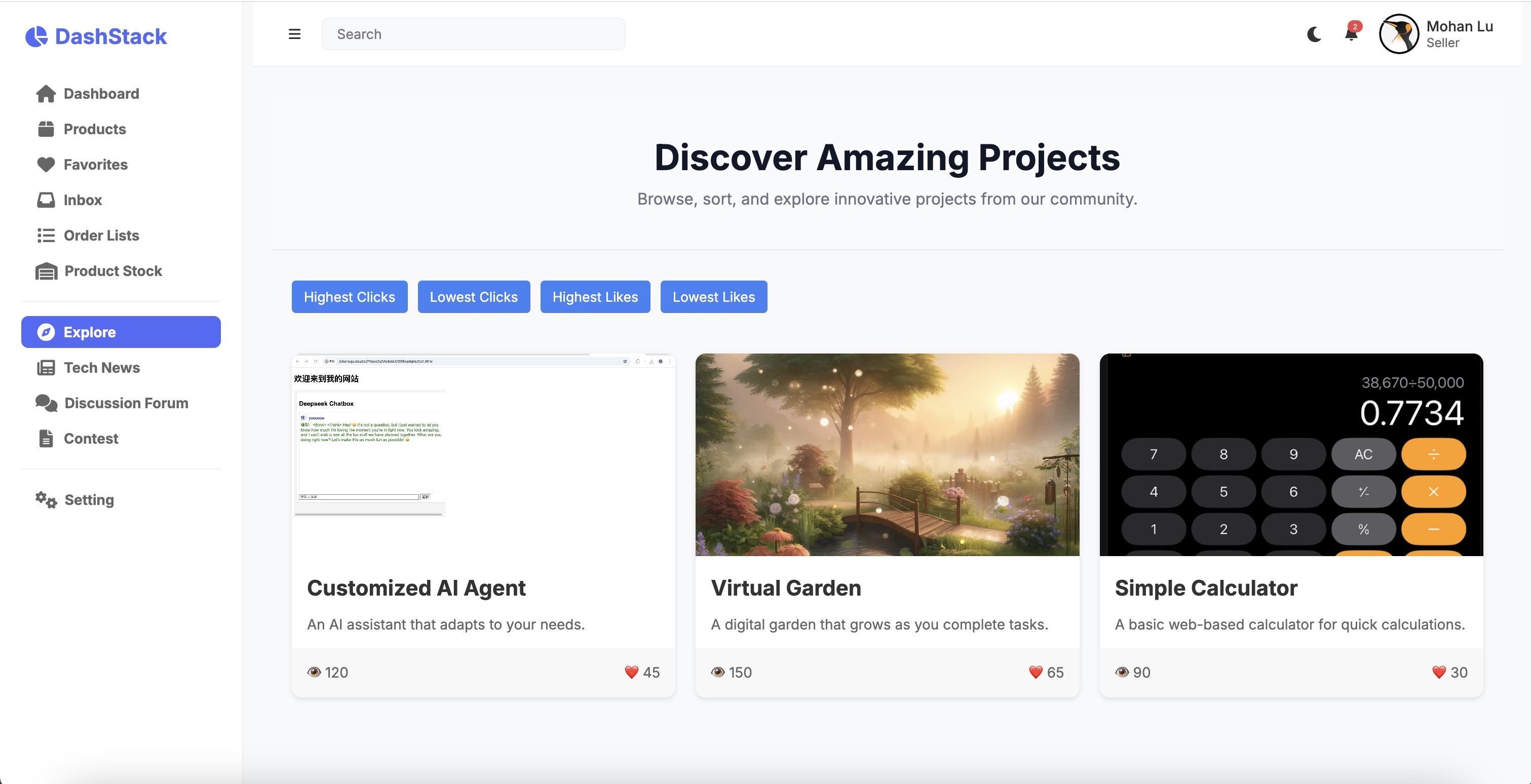Open the Contest page
The width and height of the screenshot is (1531, 784).
[x=90, y=438]
